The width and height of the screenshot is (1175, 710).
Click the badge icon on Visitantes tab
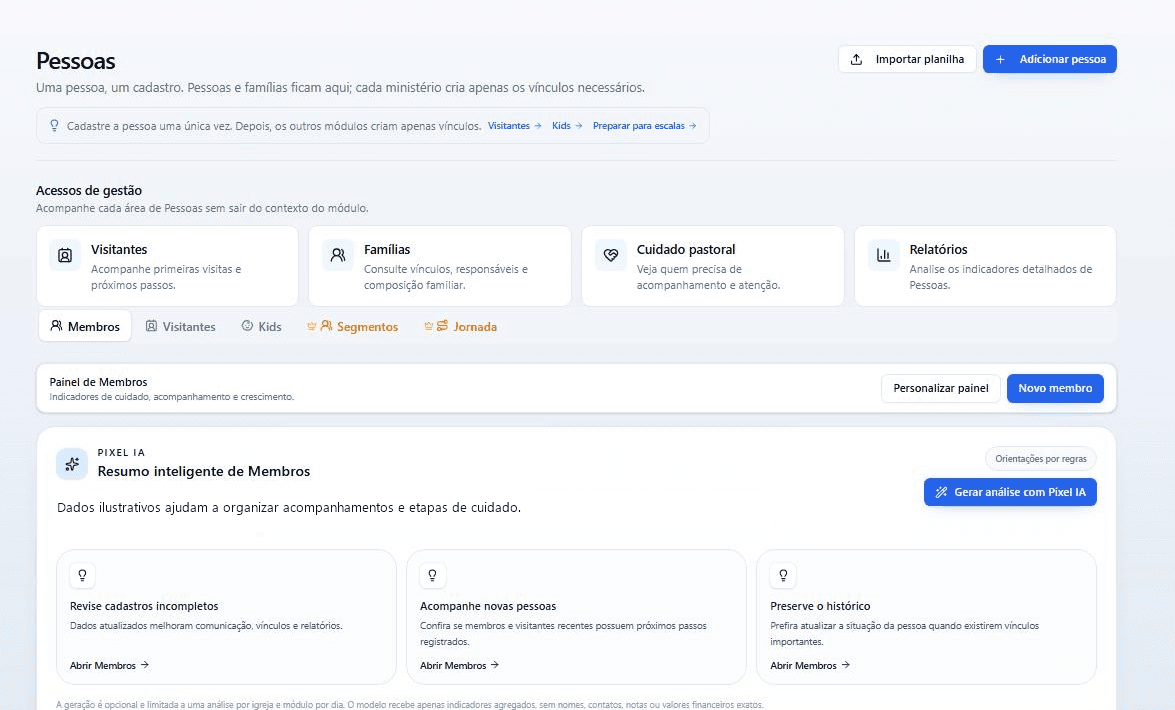click(x=151, y=325)
